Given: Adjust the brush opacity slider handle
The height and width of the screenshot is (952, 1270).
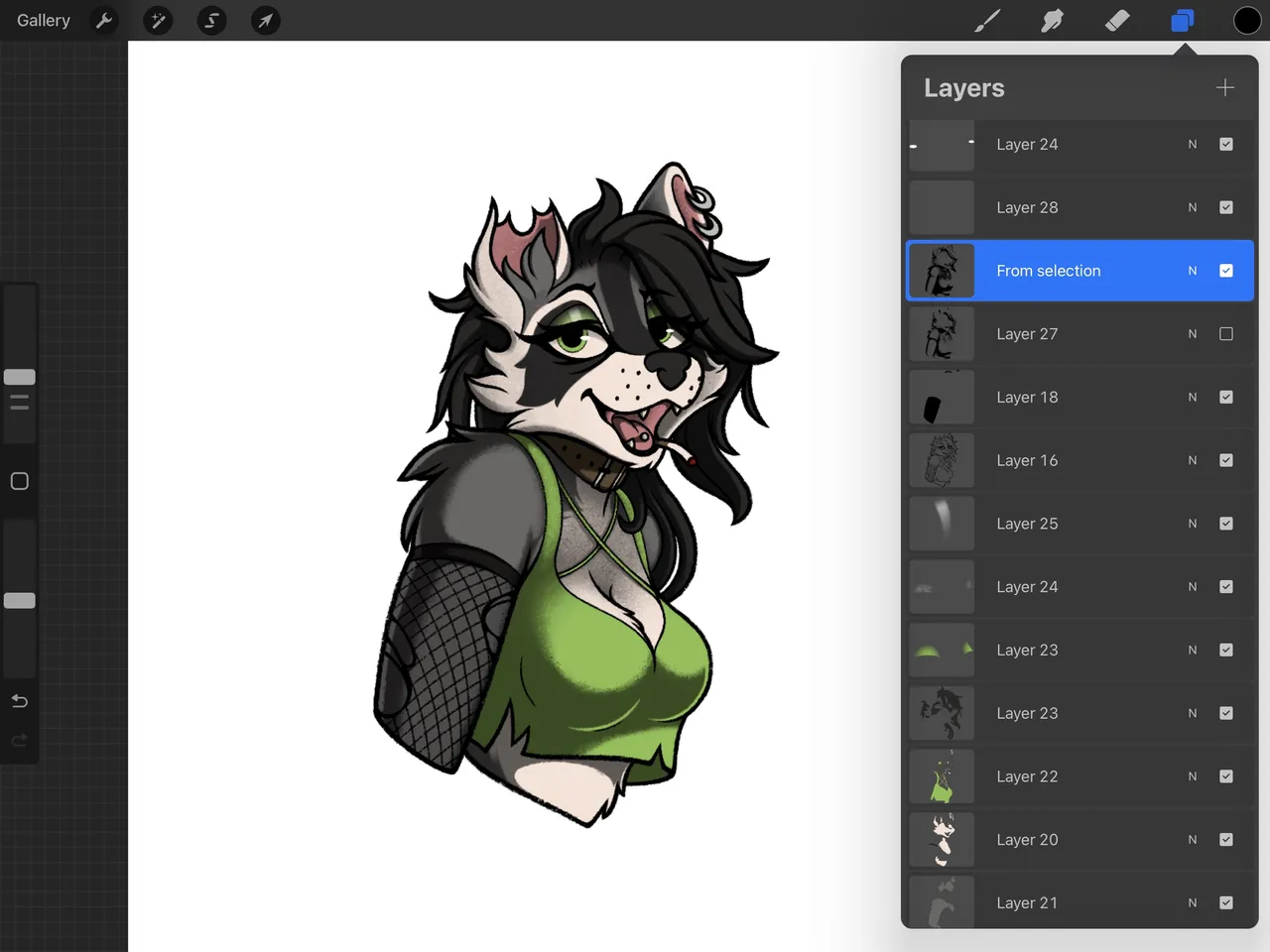Looking at the screenshot, I should 19,600.
